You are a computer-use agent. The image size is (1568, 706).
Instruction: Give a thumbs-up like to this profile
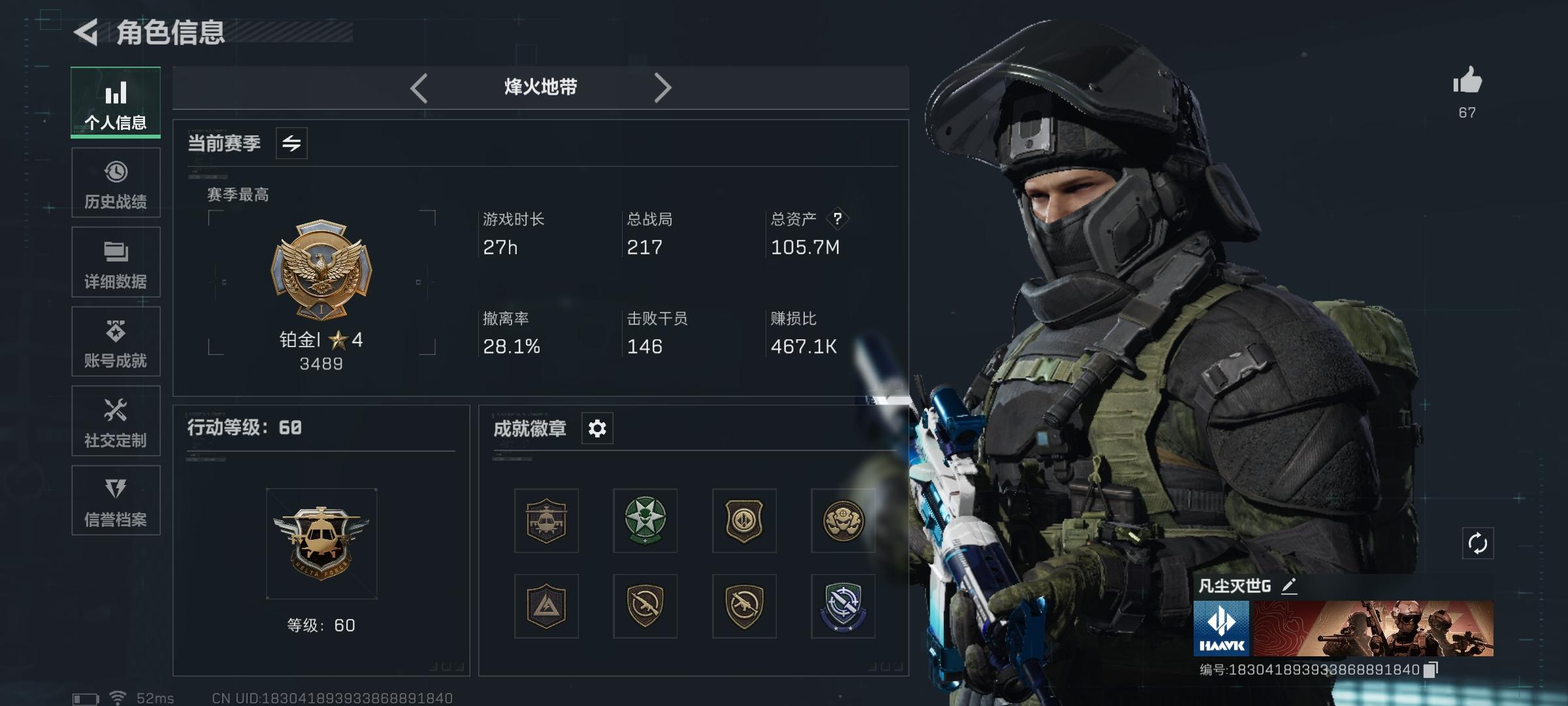coord(1467,80)
